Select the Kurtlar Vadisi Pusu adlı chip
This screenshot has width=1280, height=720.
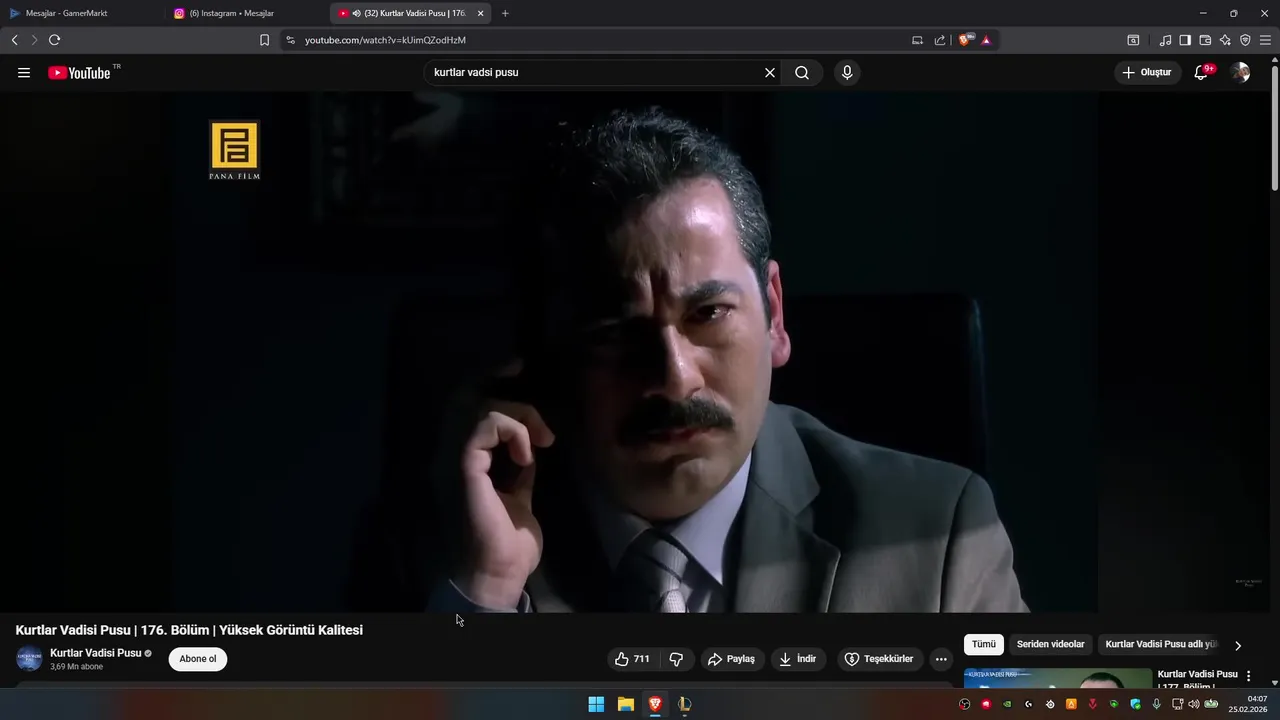coord(1160,645)
